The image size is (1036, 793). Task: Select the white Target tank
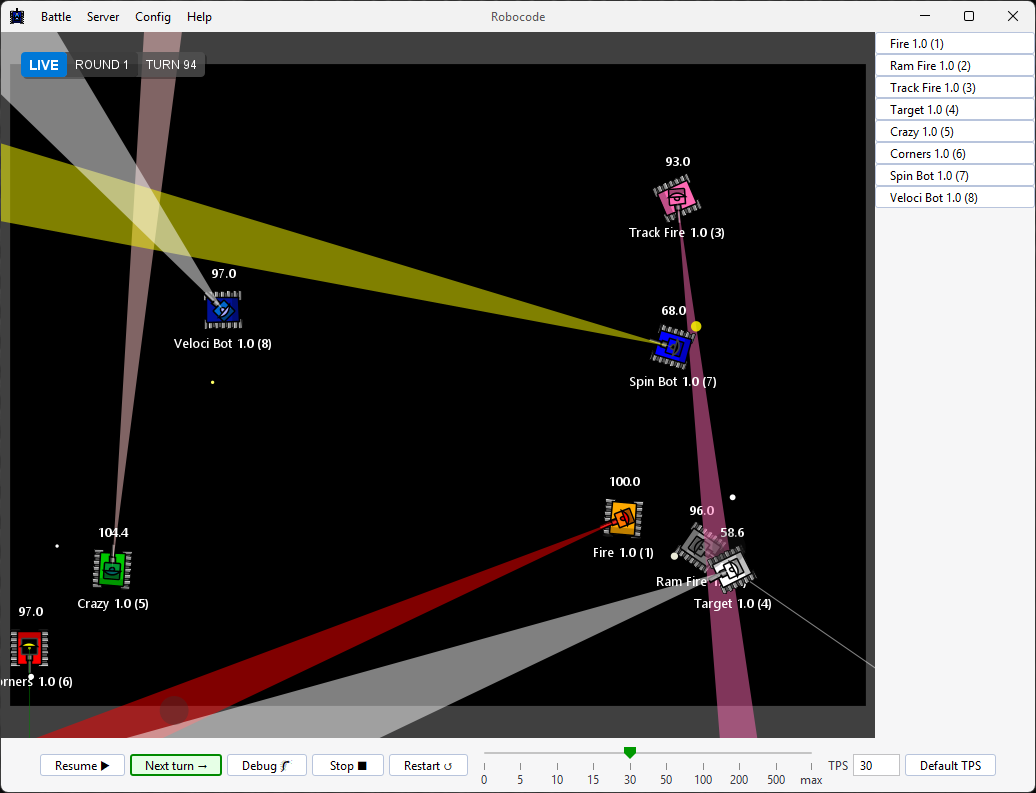[731, 569]
